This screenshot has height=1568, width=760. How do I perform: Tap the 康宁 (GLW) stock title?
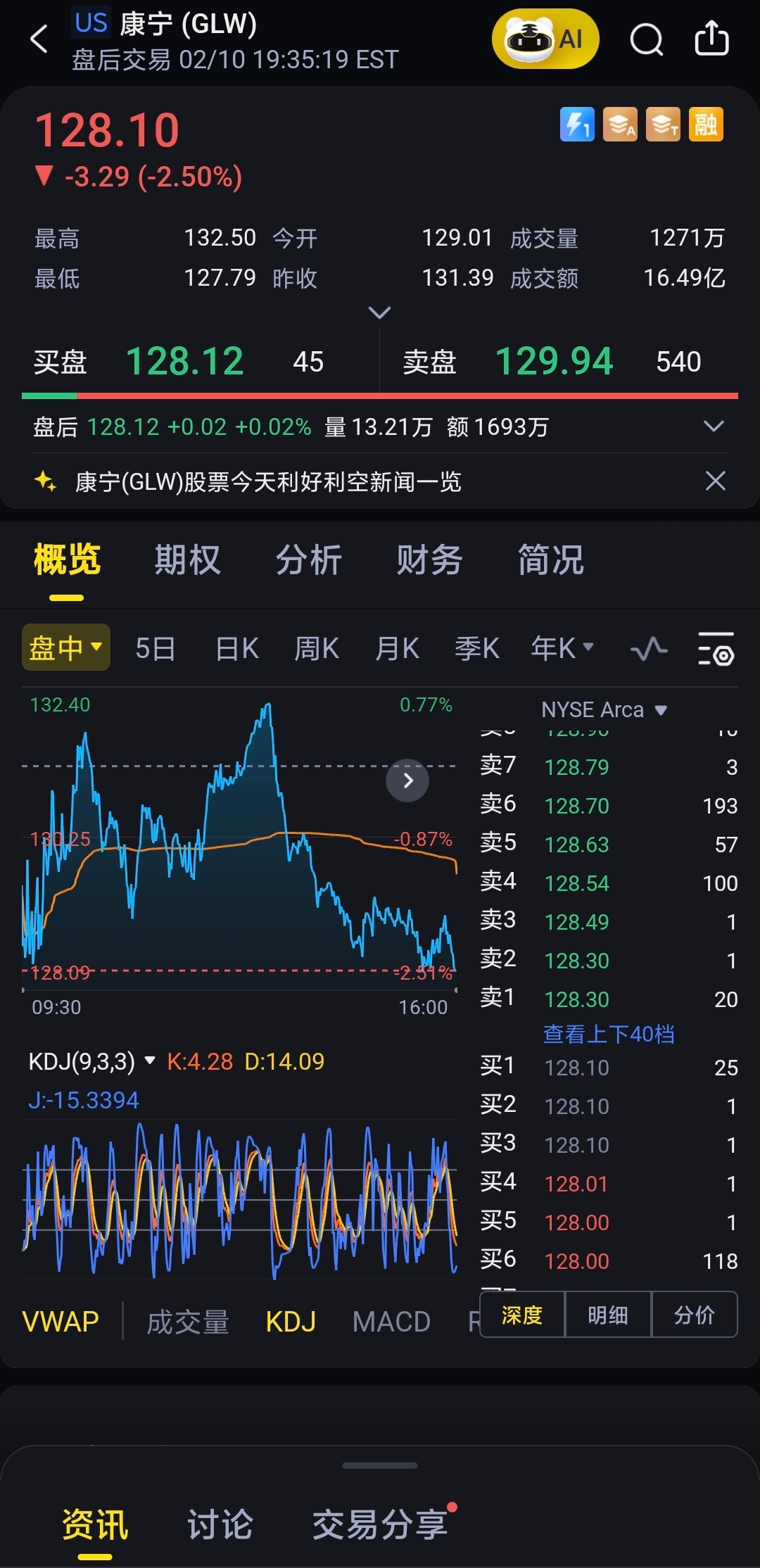pyautogui.click(x=188, y=24)
